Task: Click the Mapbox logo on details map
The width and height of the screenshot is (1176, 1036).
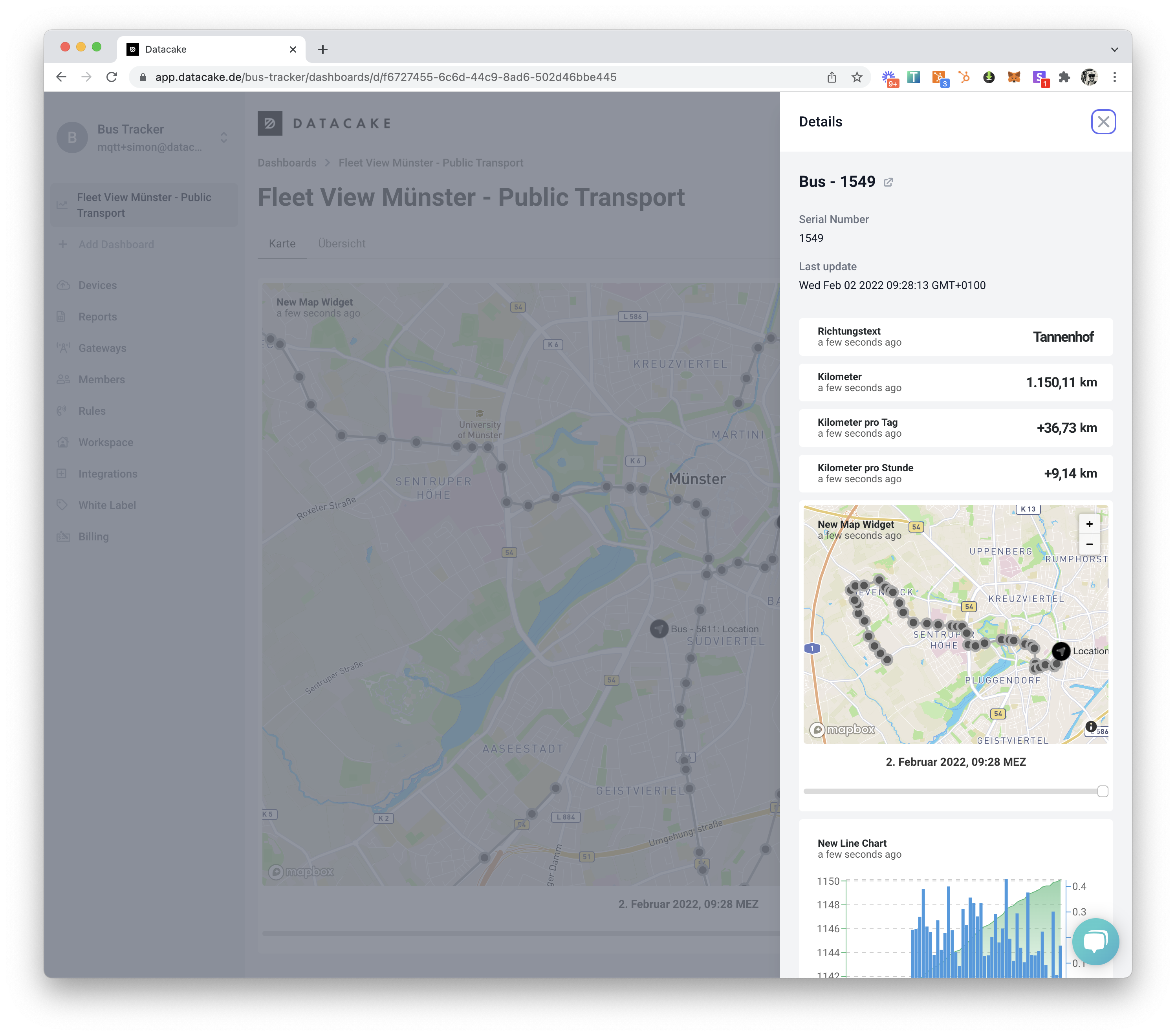Action: click(x=842, y=729)
